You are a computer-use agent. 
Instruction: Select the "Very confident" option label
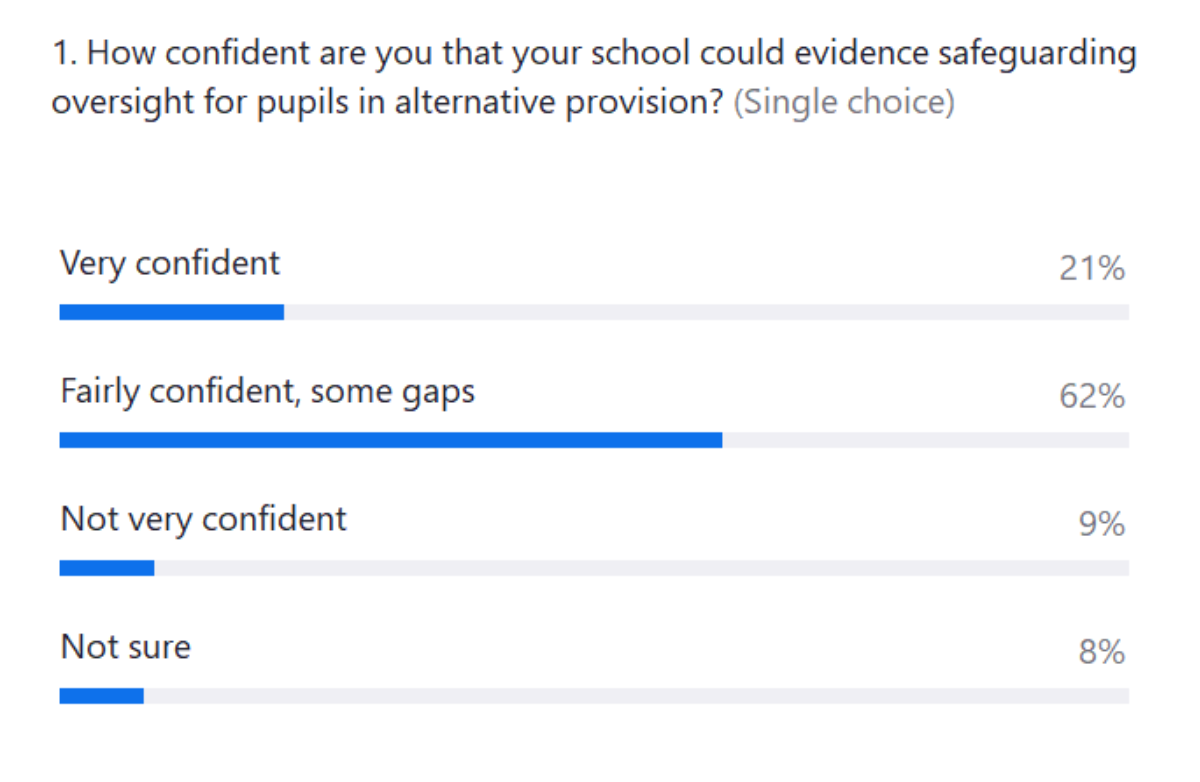170,263
